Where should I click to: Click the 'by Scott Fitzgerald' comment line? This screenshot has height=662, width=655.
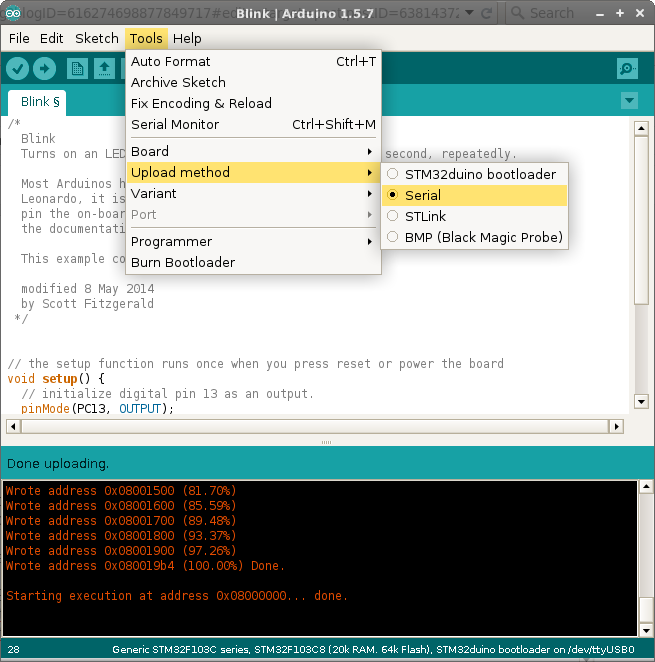(87, 304)
